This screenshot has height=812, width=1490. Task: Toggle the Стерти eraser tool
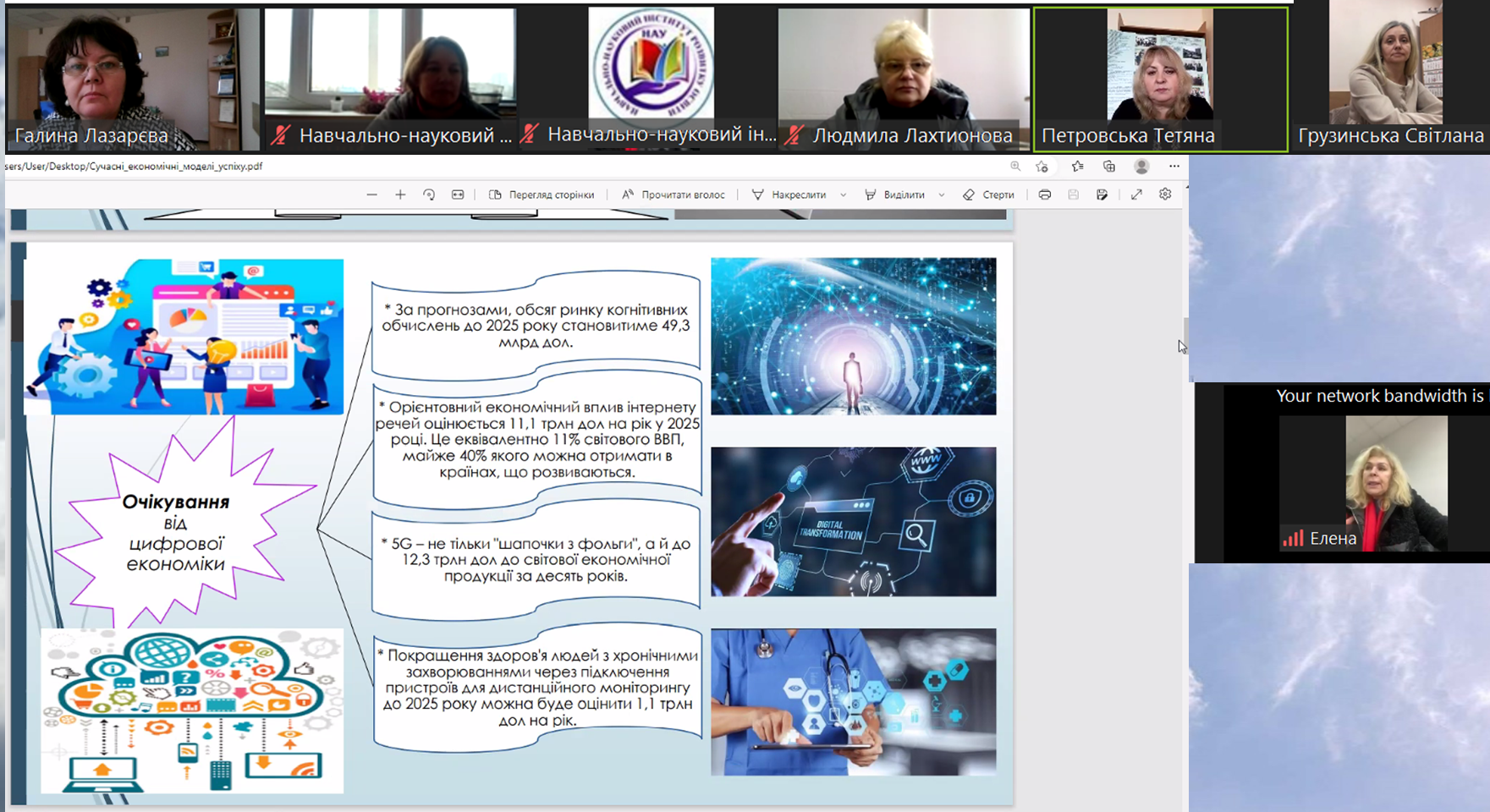(x=988, y=195)
